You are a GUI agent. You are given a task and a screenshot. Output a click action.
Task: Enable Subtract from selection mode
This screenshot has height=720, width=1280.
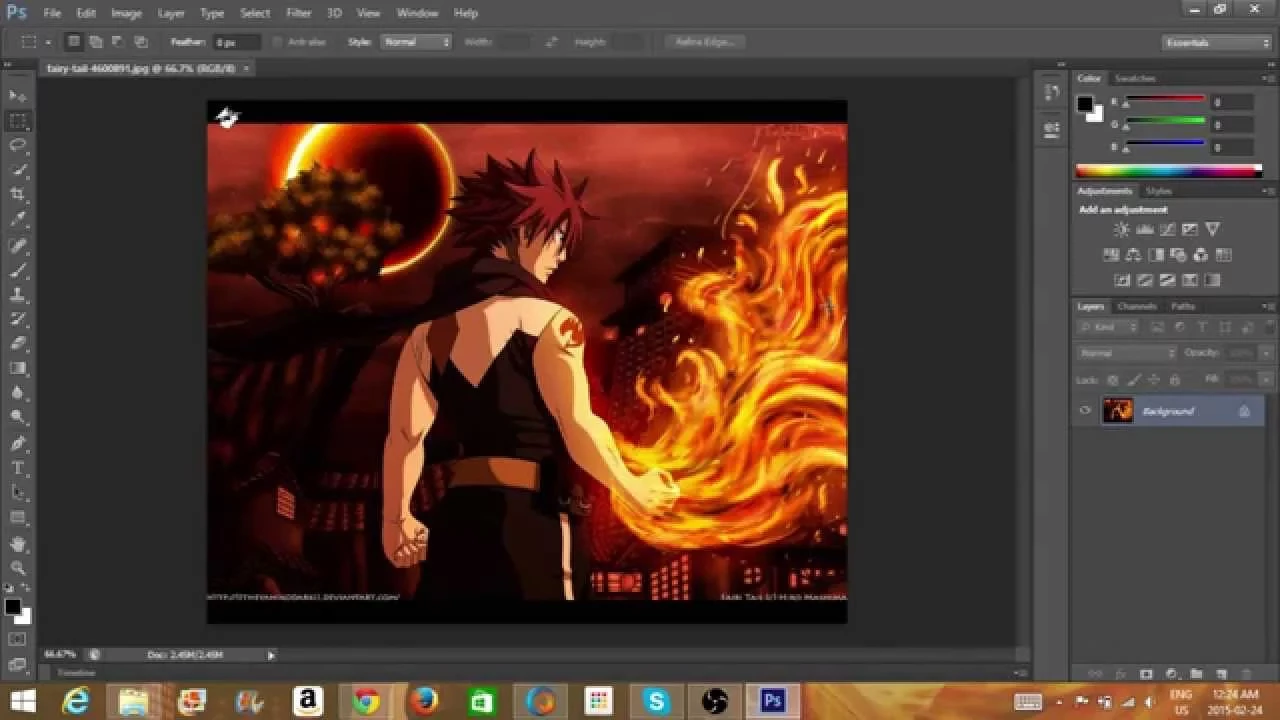tap(118, 42)
